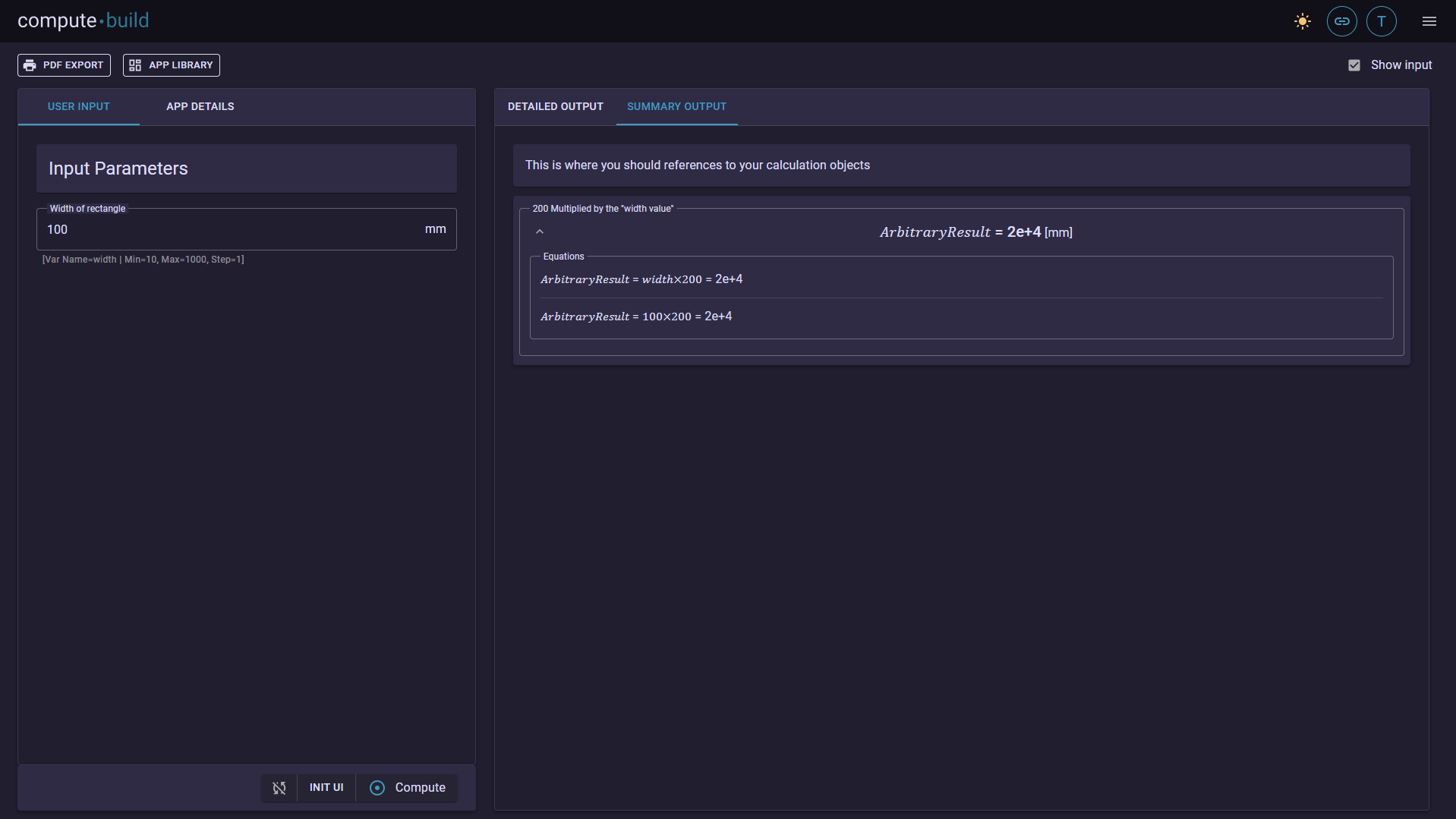Click the sync-disabled icon button

pos(279,788)
